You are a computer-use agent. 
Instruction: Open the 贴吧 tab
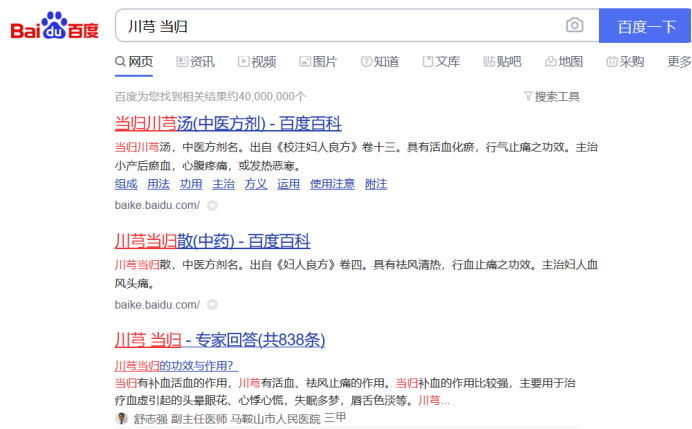pos(502,61)
